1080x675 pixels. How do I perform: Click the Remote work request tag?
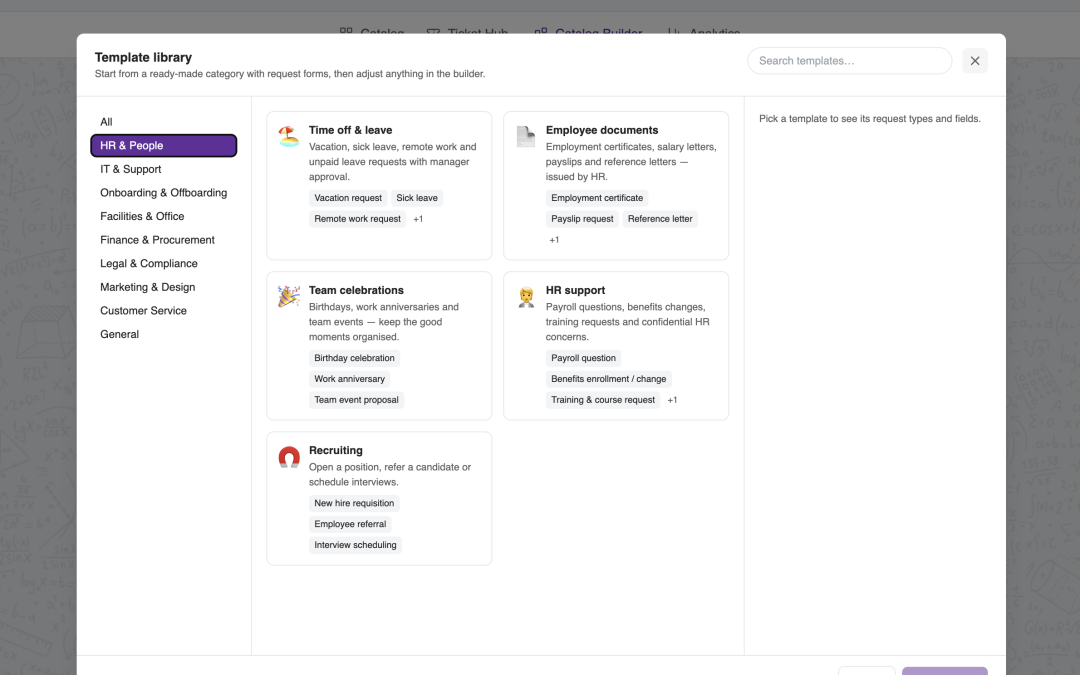[x=357, y=219]
